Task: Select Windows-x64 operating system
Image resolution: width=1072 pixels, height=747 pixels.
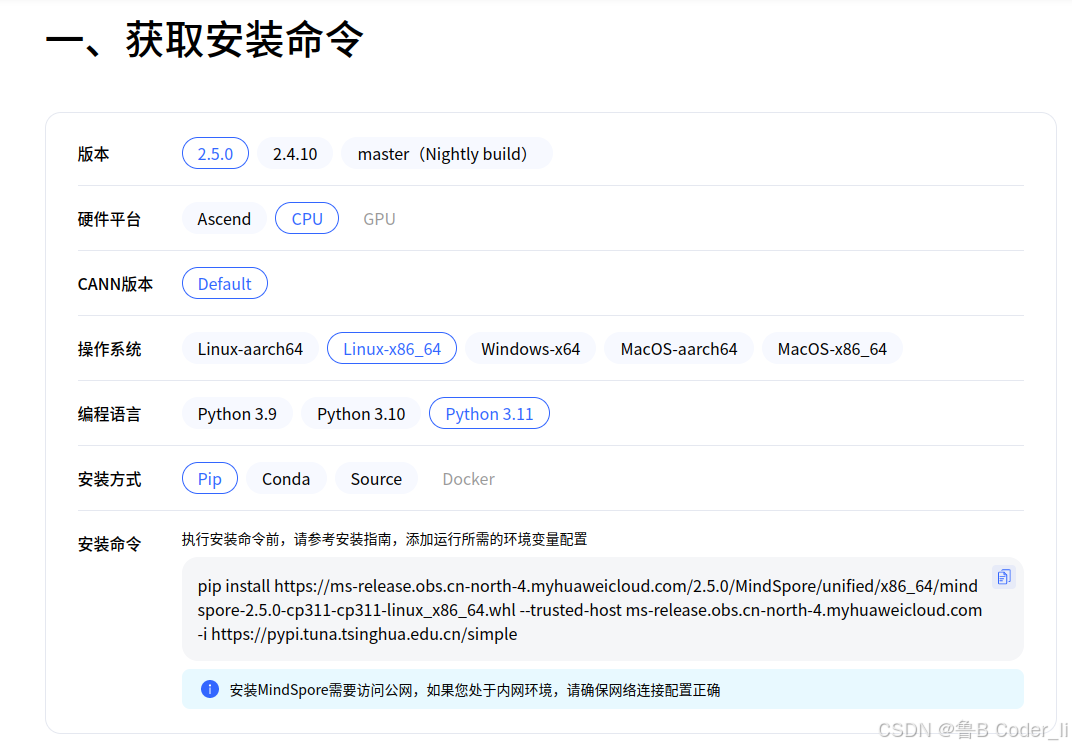Action: [531, 349]
